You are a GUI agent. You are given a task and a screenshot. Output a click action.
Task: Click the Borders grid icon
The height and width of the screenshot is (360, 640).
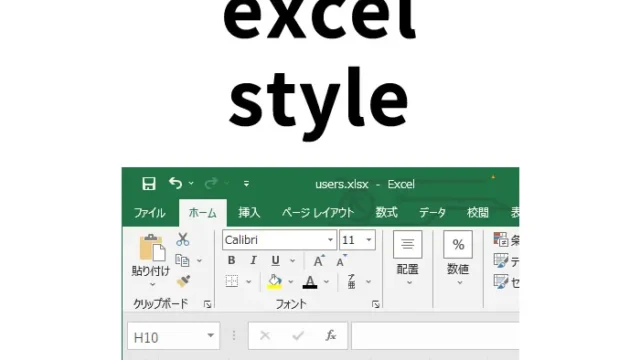pos(232,281)
